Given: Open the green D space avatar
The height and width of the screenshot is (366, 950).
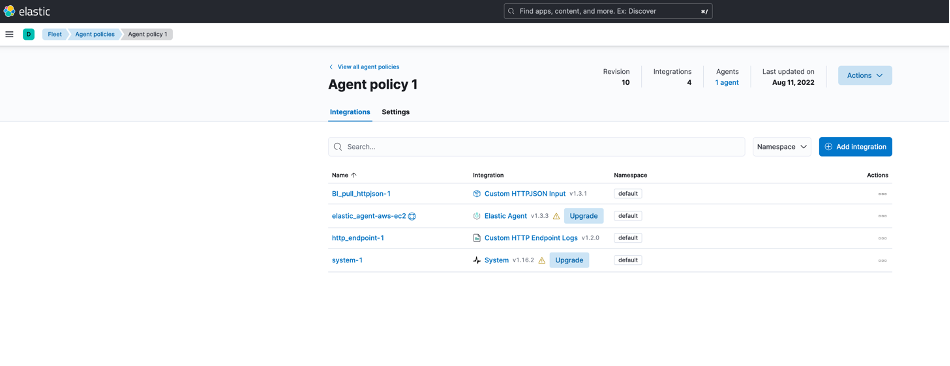Looking at the screenshot, I should 28,35.
